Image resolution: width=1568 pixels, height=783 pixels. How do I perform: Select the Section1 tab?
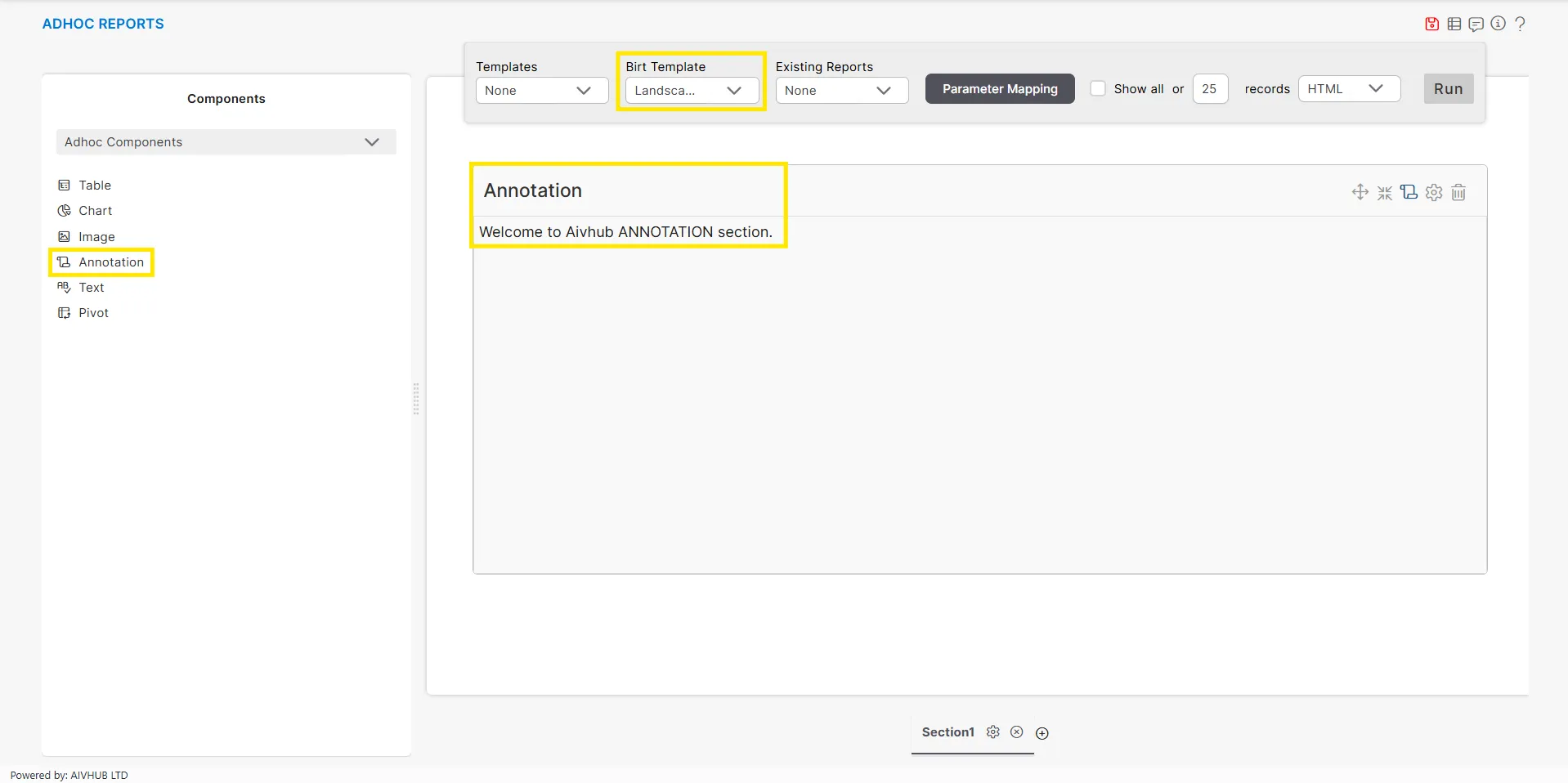coord(948,732)
